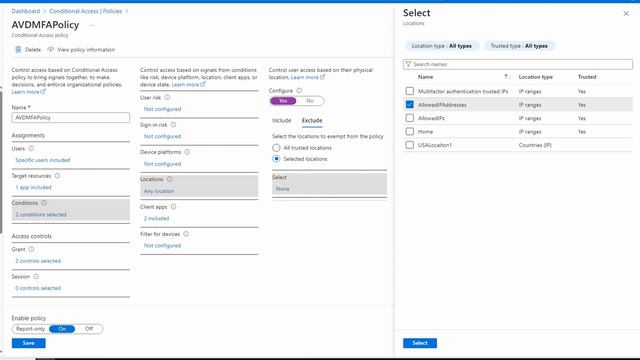The image size is (640, 360).
Task: Click None under the Select locations box
Action: click(282, 189)
